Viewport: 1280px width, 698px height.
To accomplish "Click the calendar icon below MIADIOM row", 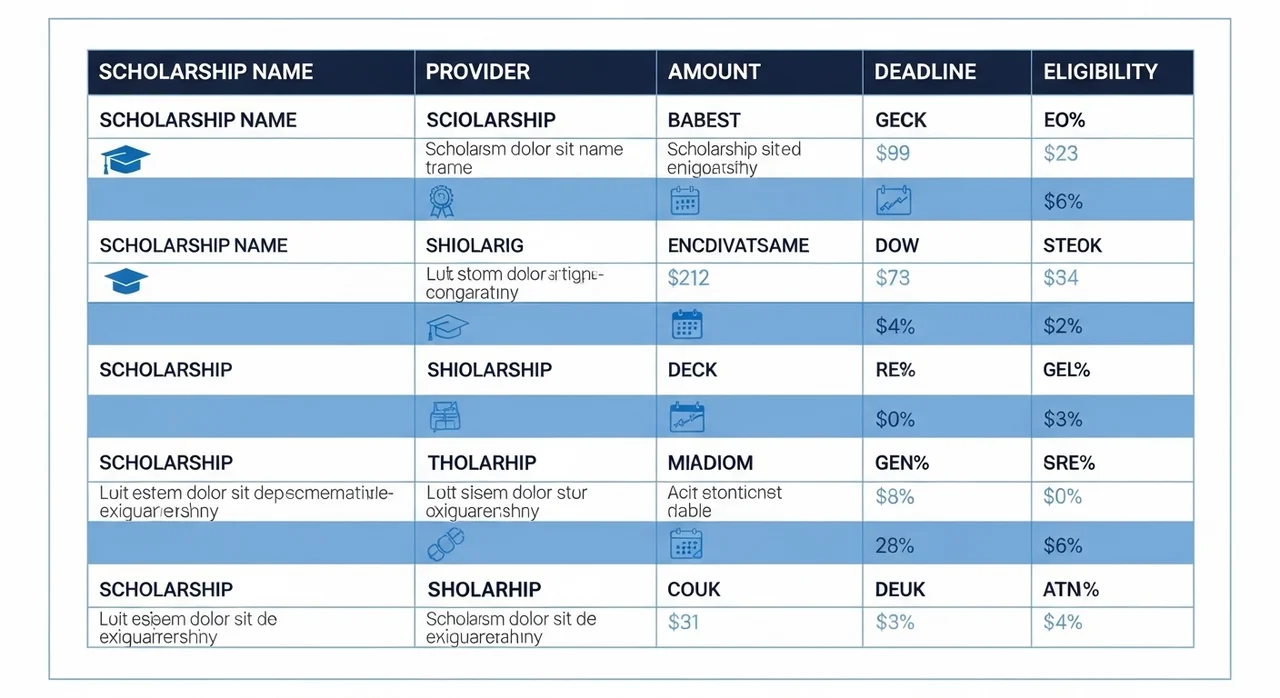I will [686, 543].
